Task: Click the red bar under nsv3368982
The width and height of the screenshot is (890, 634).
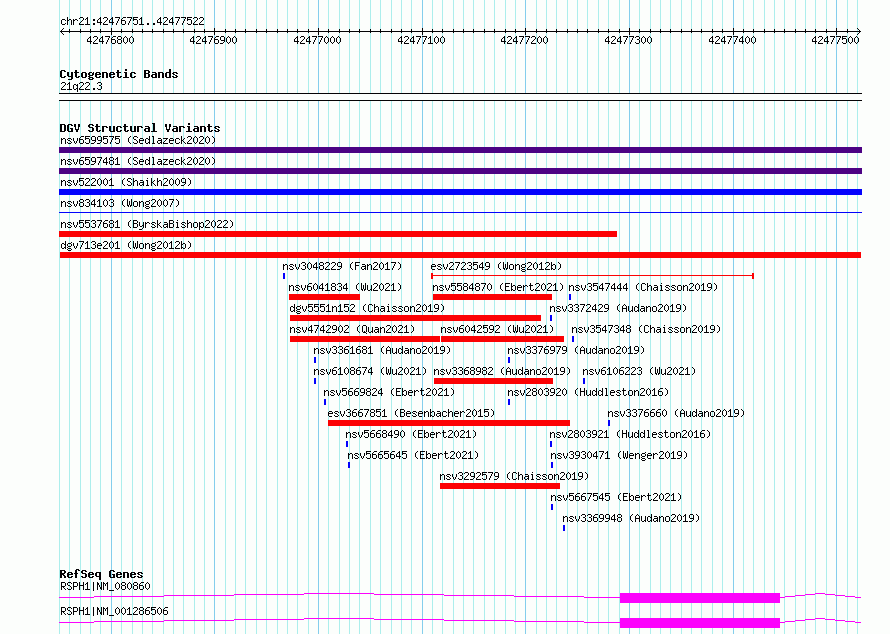Action: [x=493, y=381]
